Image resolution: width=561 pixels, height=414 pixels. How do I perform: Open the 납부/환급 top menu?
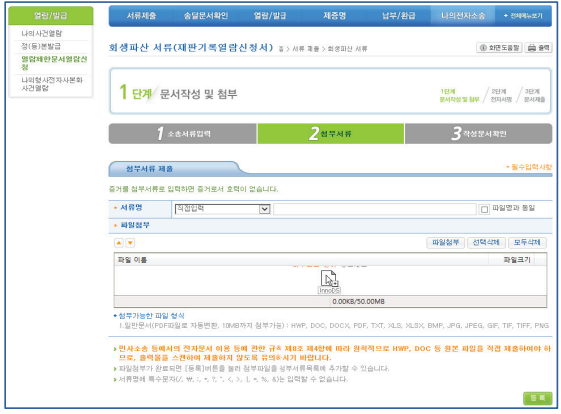point(399,16)
